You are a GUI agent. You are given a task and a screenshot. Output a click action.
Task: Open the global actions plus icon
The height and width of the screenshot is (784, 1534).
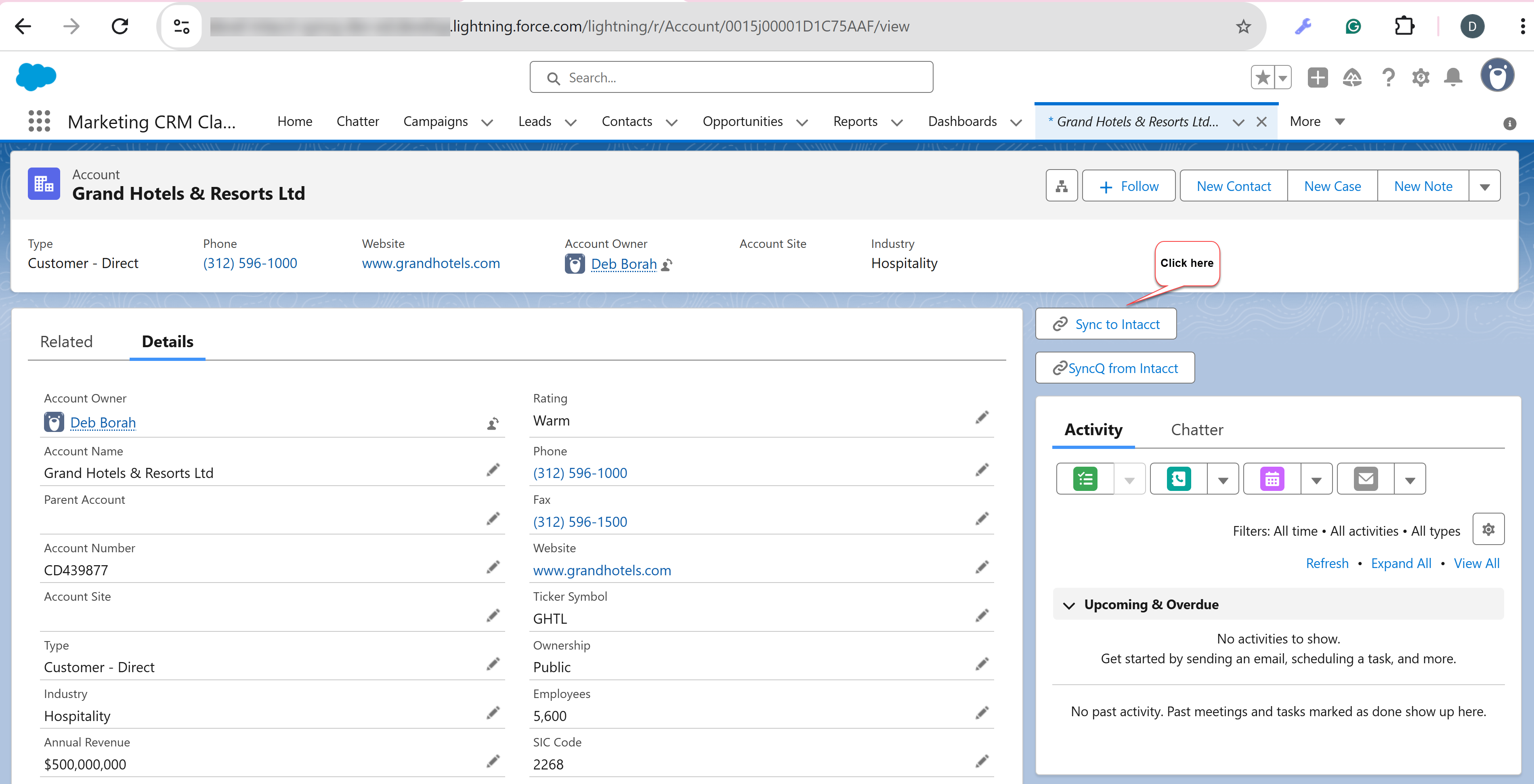pos(1317,78)
